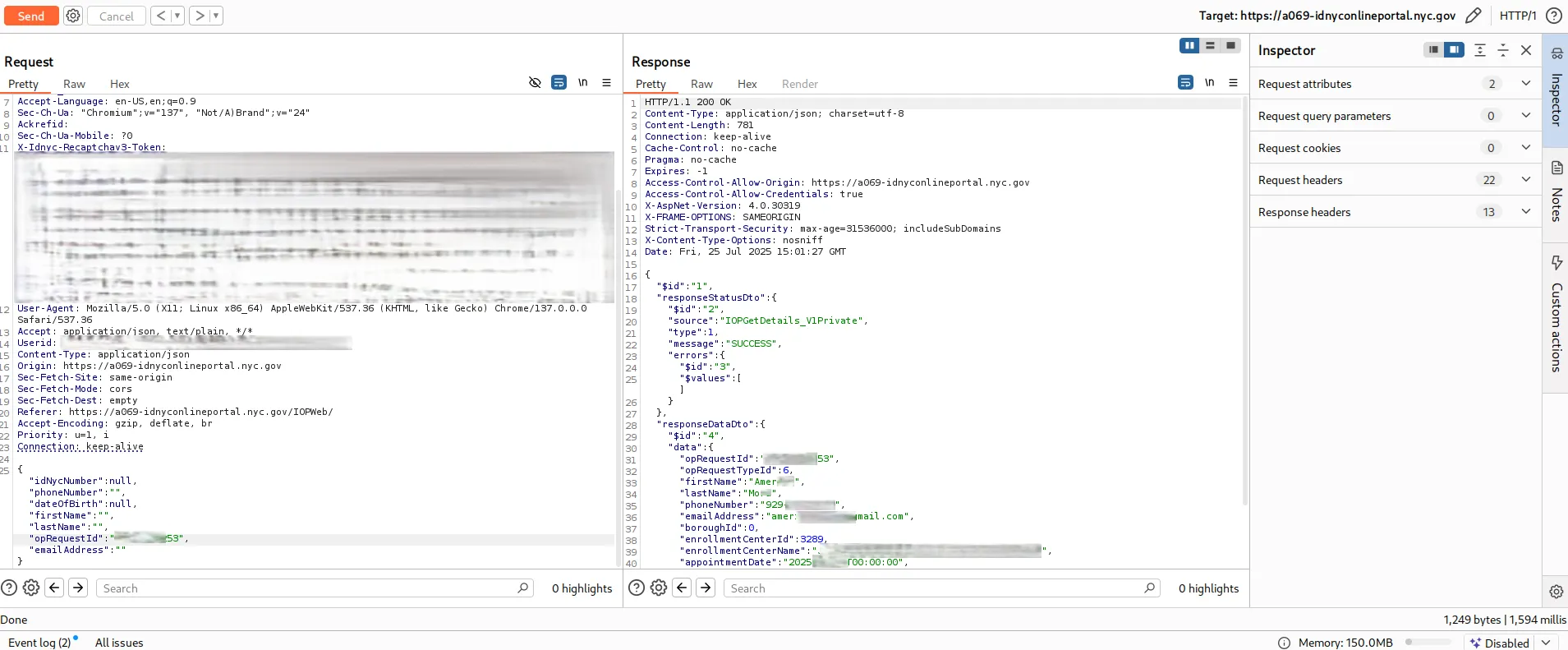
Task: Switch the Request panel to the Raw tab
Action: (x=74, y=84)
